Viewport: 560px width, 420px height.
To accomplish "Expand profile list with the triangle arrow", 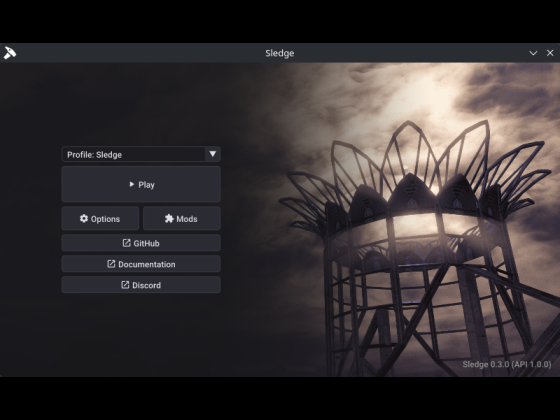I will point(213,154).
